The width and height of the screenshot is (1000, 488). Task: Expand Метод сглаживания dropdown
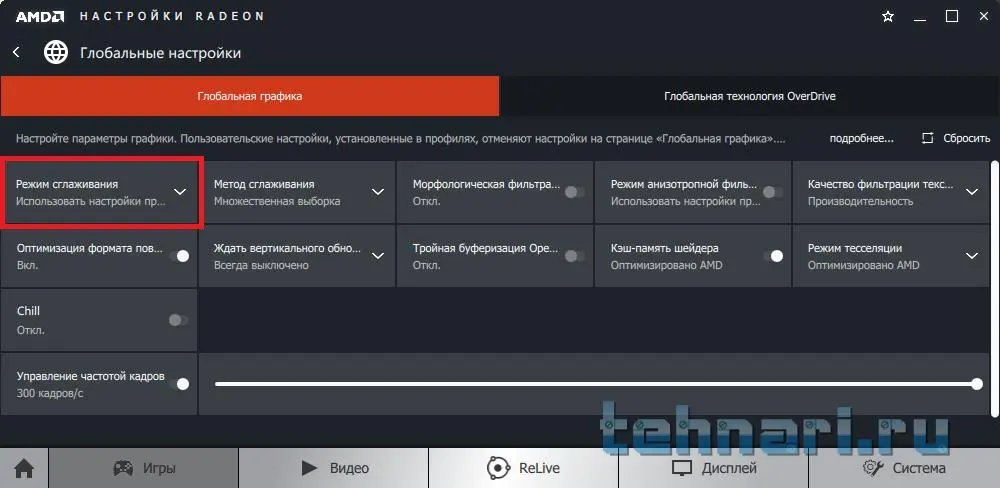pyautogui.click(x=378, y=192)
